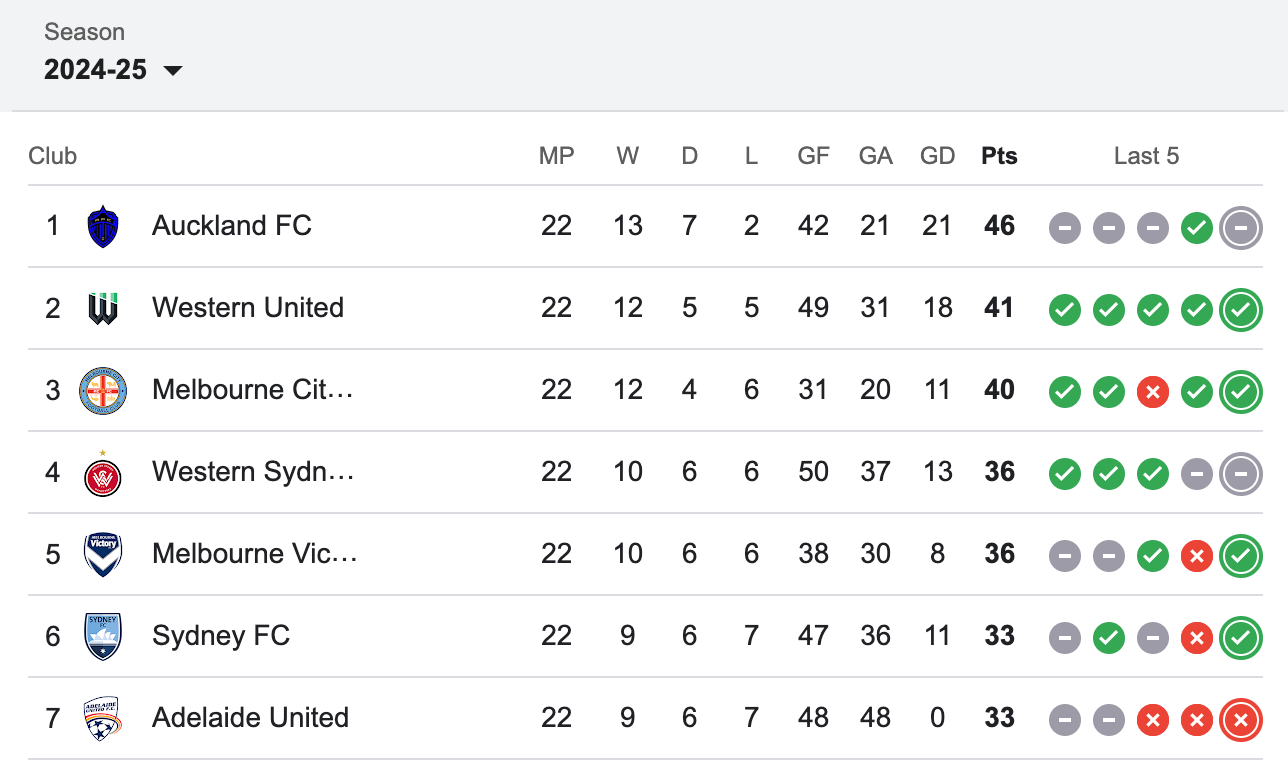
Task: Select the Adelaide United row name
Action: [x=250, y=718]
